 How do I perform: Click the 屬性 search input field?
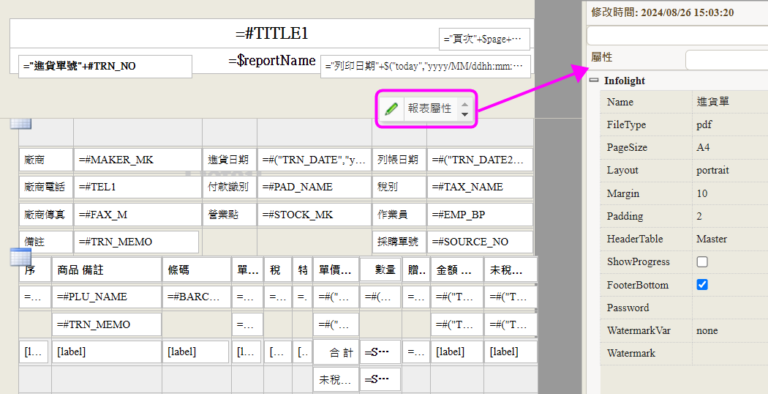point(726,60)
